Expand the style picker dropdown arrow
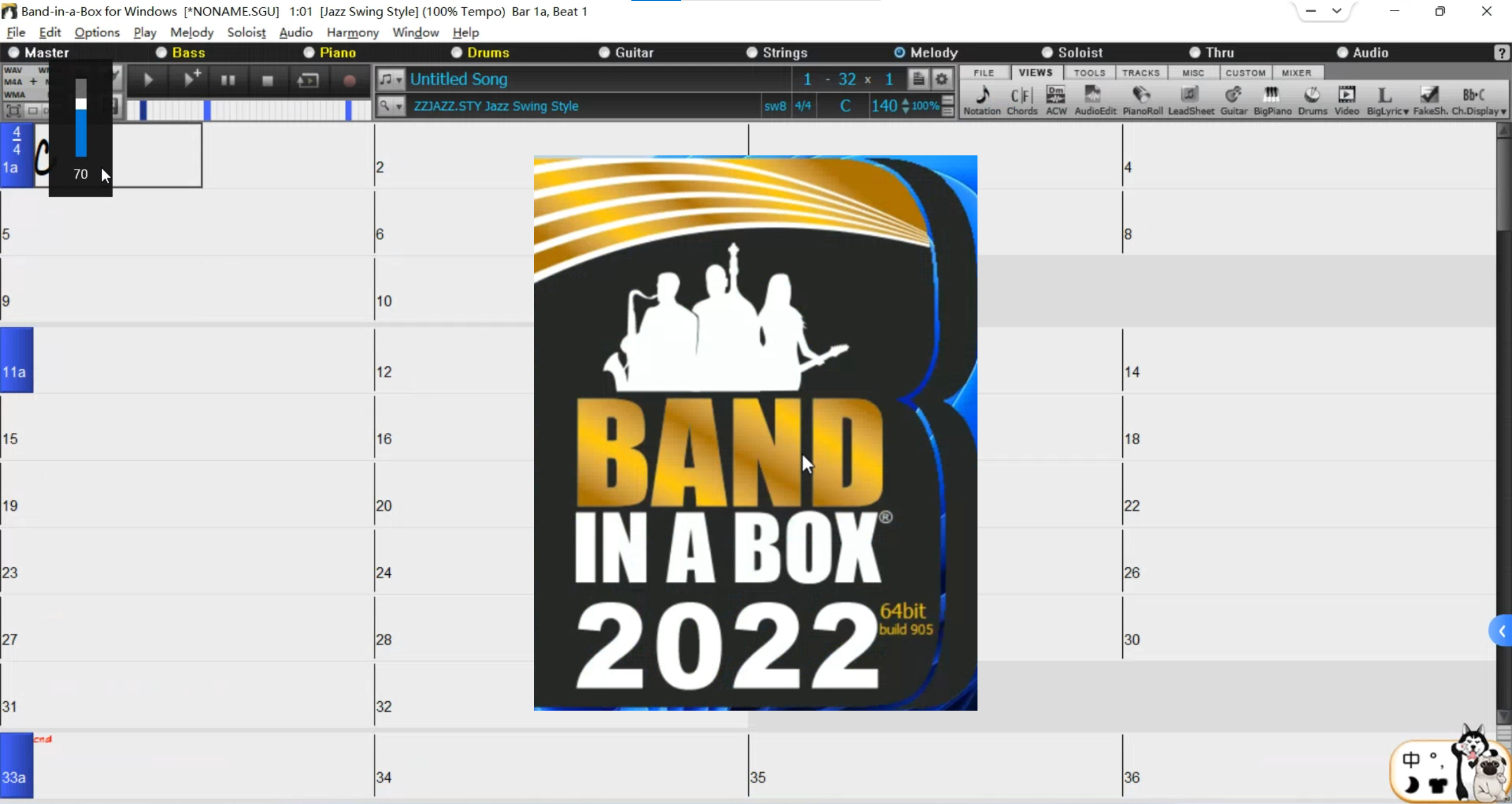 tap(399, 107)
